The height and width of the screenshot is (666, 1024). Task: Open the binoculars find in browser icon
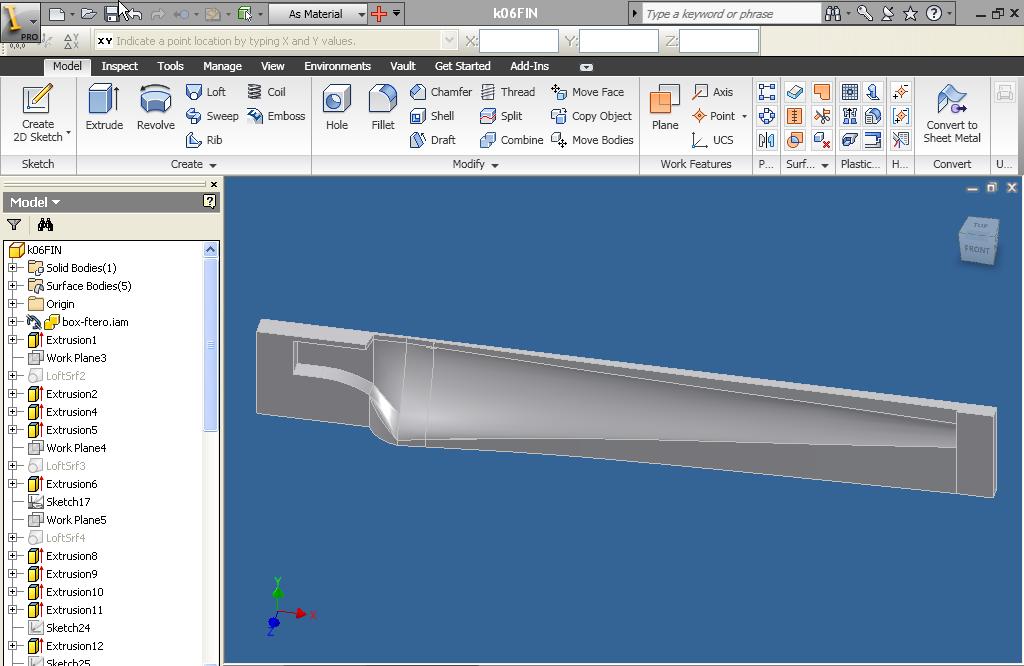pos(45,225)
